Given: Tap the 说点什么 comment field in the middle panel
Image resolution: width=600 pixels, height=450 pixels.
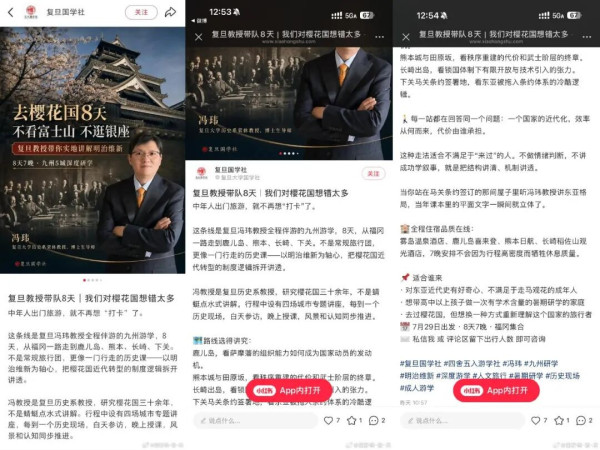Looking at the screenshot, I should pos(255,421).
